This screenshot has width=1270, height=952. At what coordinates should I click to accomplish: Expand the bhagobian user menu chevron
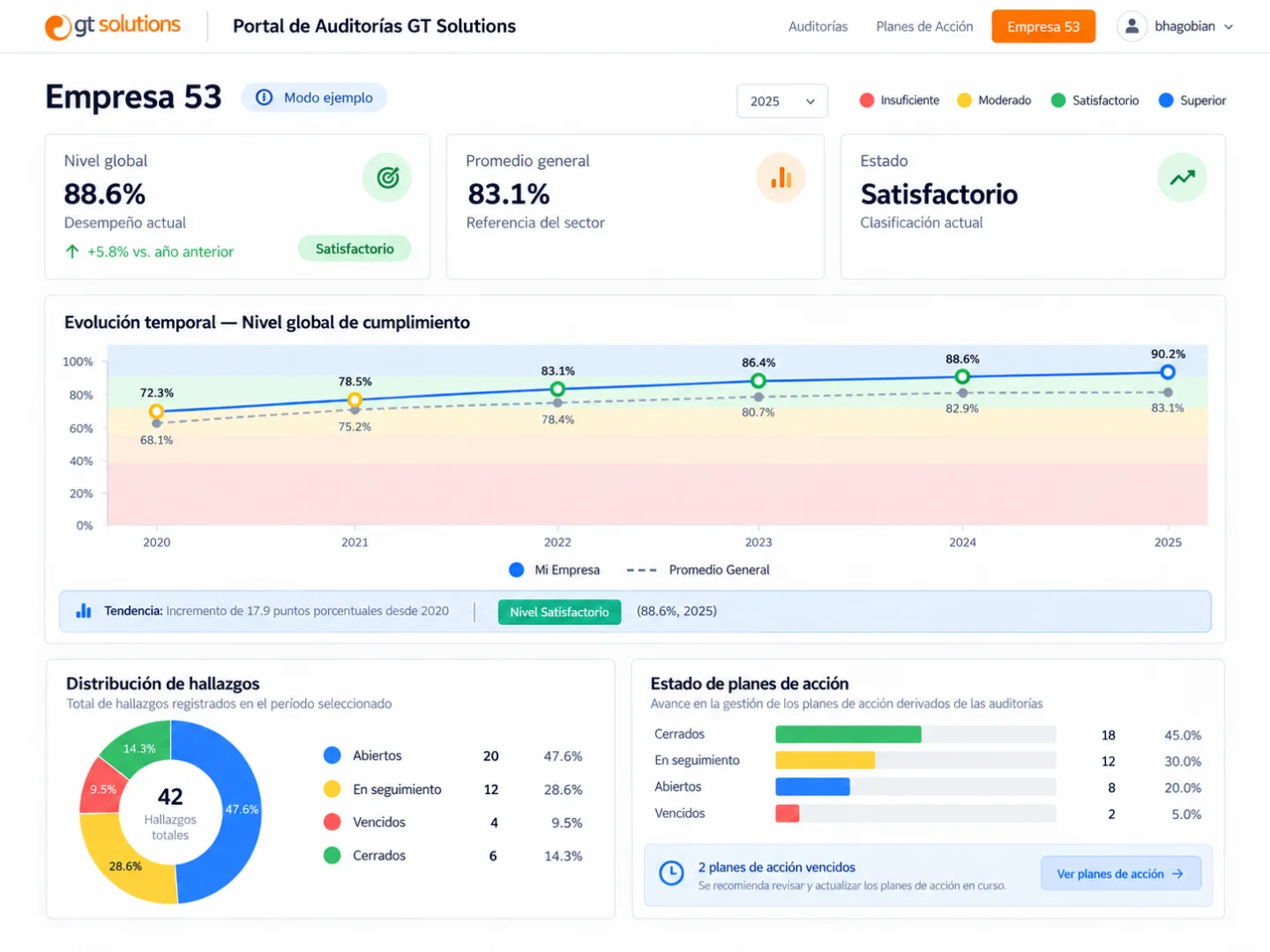tap(1229, 27)
